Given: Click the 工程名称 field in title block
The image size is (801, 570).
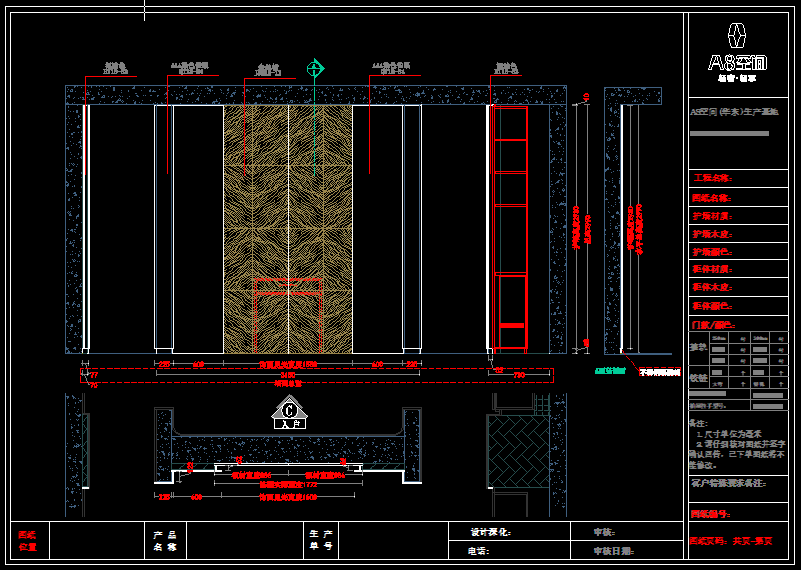Looking at the screenshot, I should pos(713,178).
